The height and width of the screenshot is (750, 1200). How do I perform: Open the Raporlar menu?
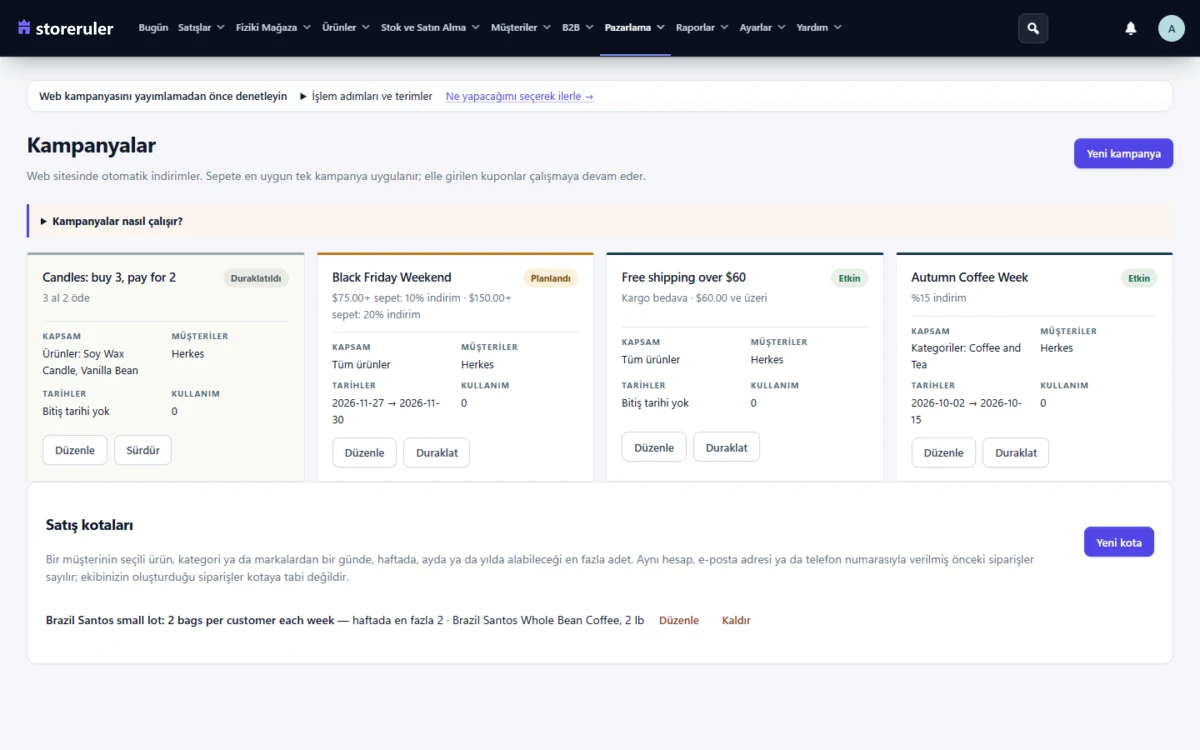point(702,28)
